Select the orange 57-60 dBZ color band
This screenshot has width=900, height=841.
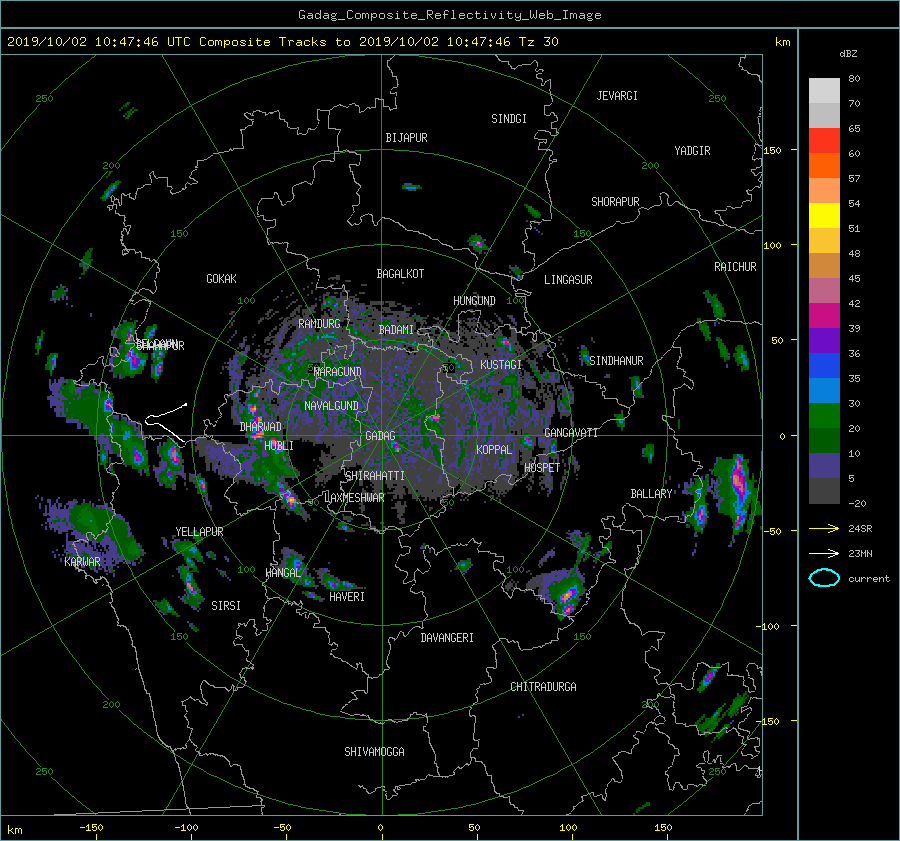pyautogui.click(x=824, y=165)
